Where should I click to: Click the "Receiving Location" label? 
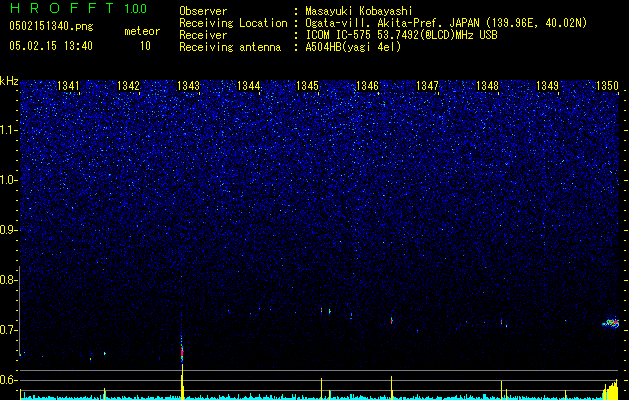click(x=233, y=23)
